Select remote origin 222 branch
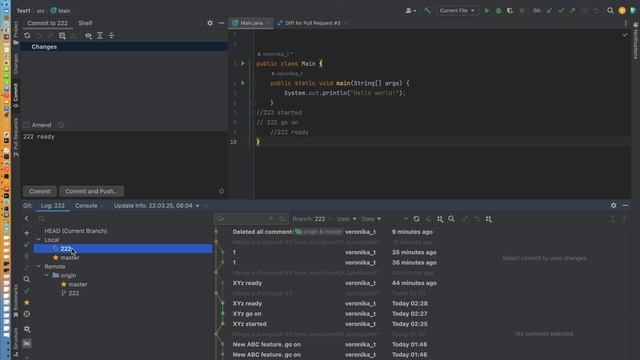Image resolution: width=640 pixels, height=360 pixels. (x=74, y=293)
